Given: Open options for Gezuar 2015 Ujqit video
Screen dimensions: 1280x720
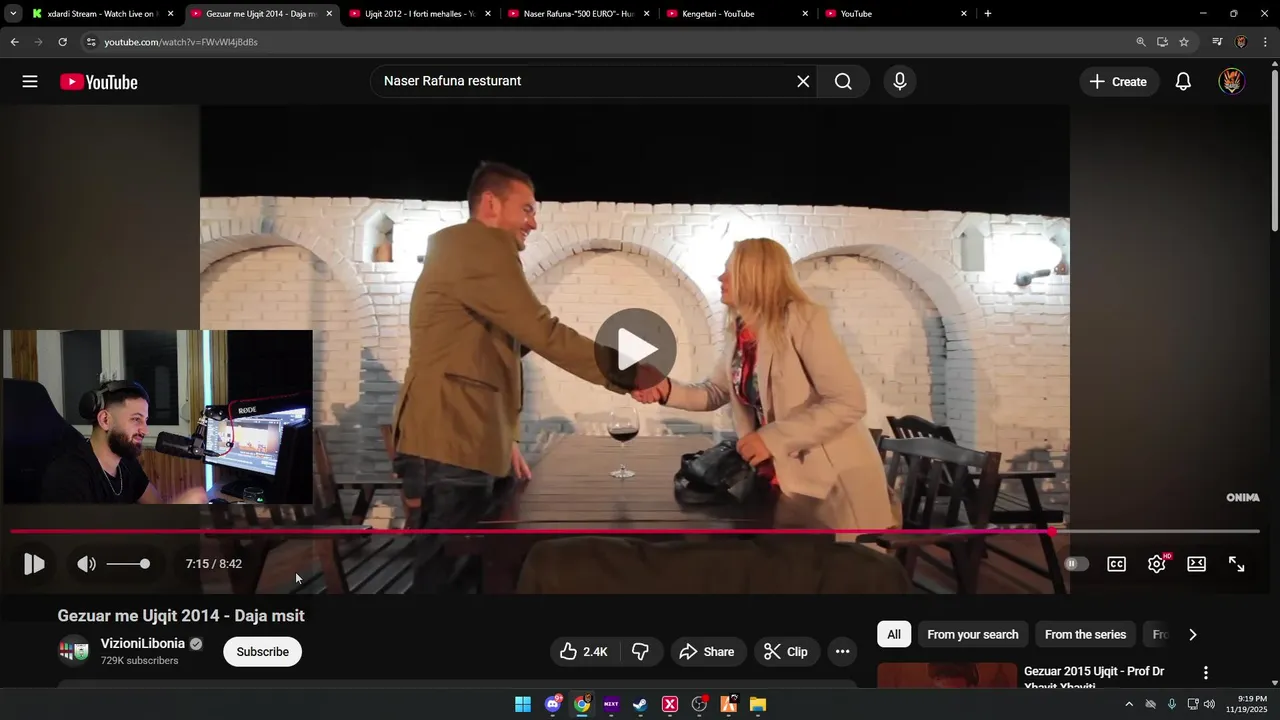Looking at the screenshot, I should [x=1206, y=673].
